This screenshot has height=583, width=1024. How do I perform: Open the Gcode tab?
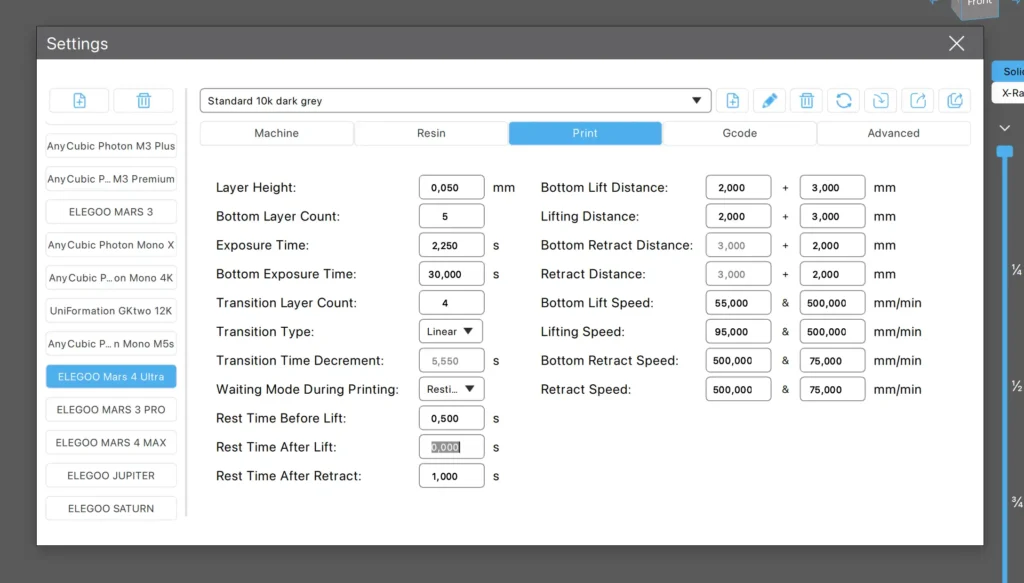[x=739, y=133]
